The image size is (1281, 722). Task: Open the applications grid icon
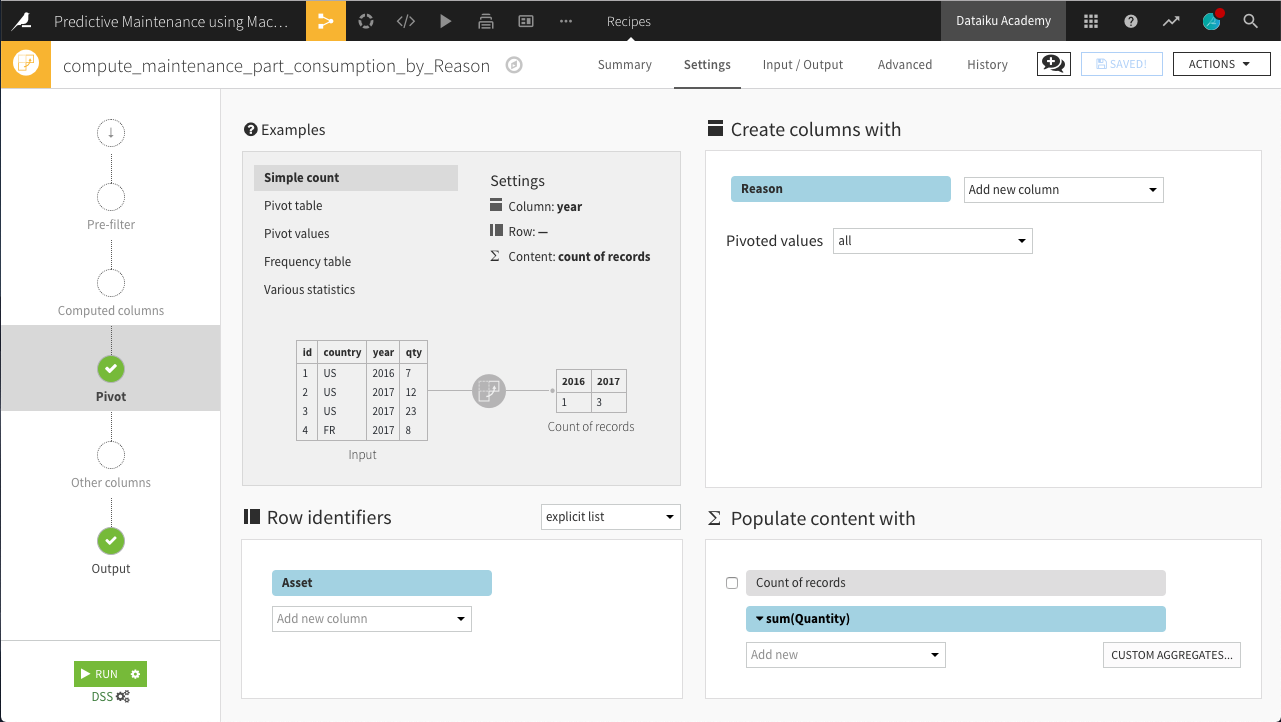1090,21
